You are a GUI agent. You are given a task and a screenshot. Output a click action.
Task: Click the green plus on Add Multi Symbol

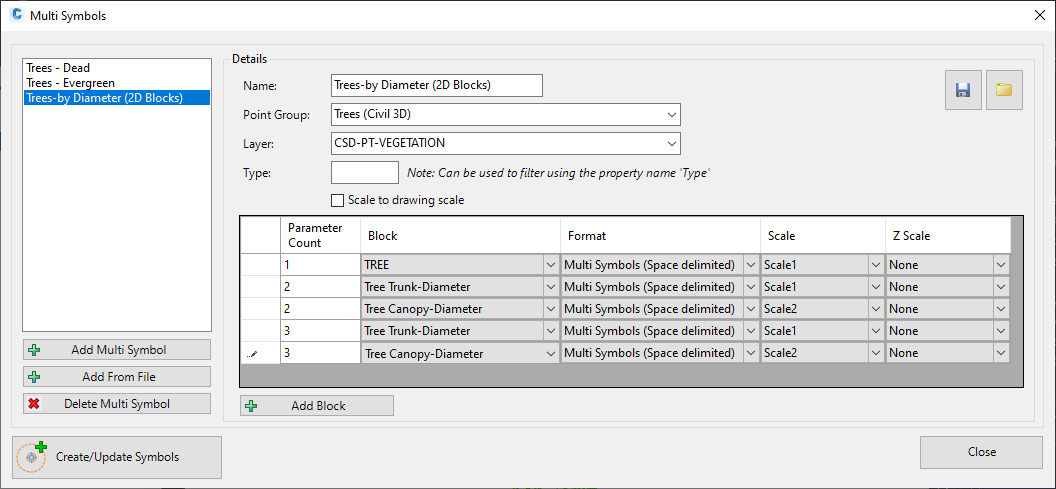[x=35, y=350]
